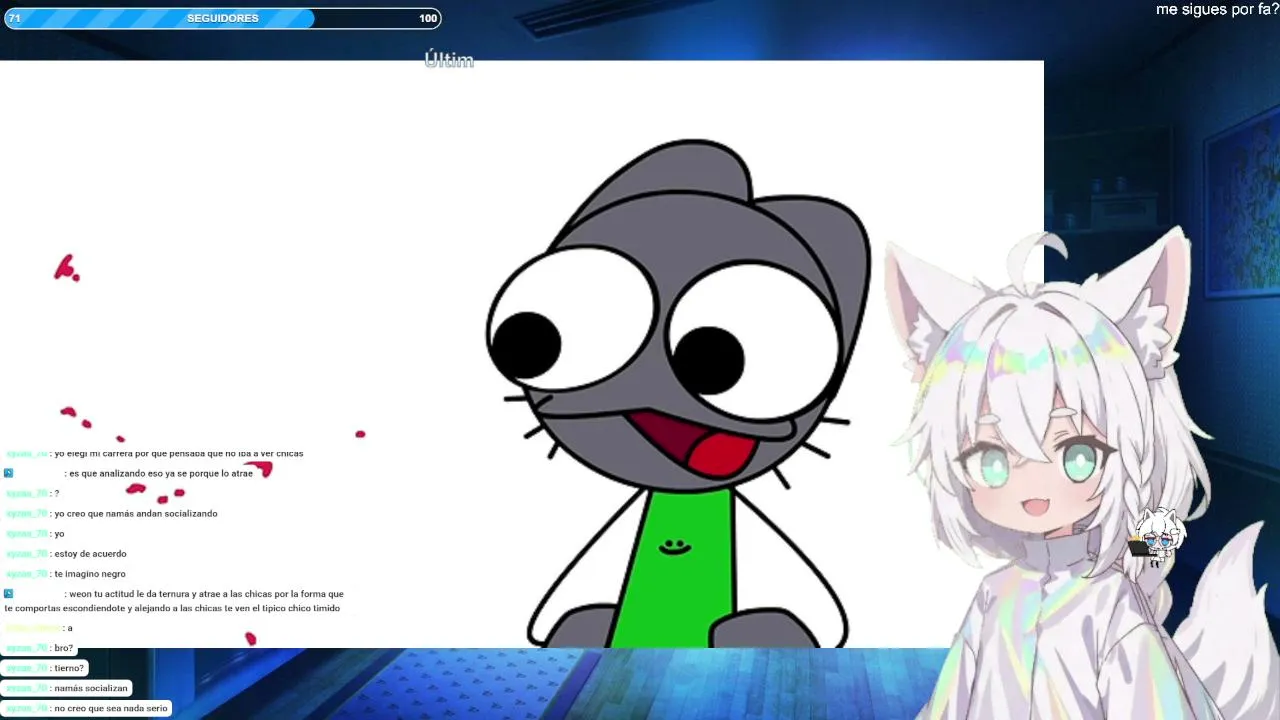Click chat message "yo elegí mi carrera"
The width and height of the screenshot is (1280, 720).
pos(178,454)
